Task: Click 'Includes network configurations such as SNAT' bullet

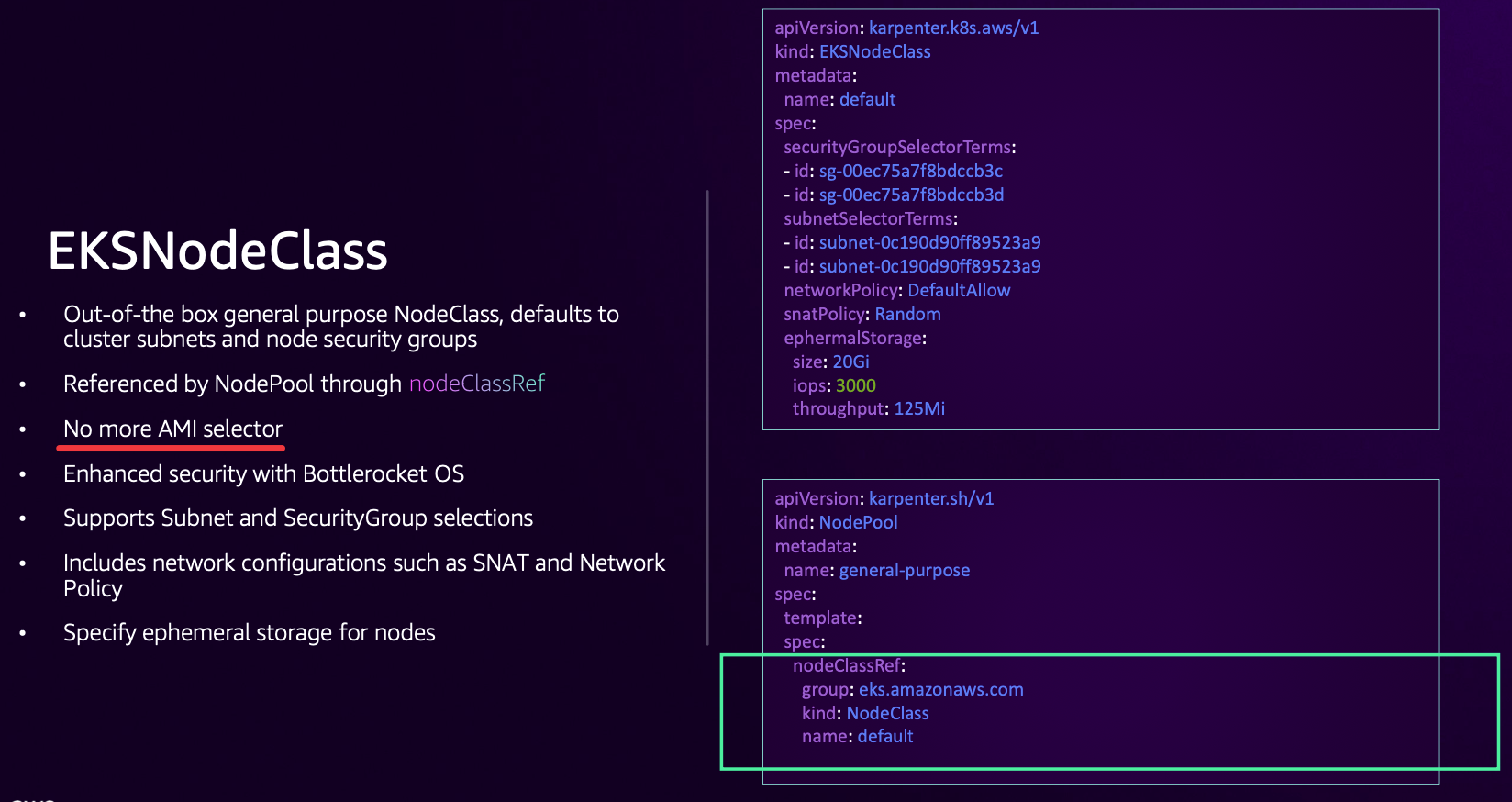Action: pos(364,575)
